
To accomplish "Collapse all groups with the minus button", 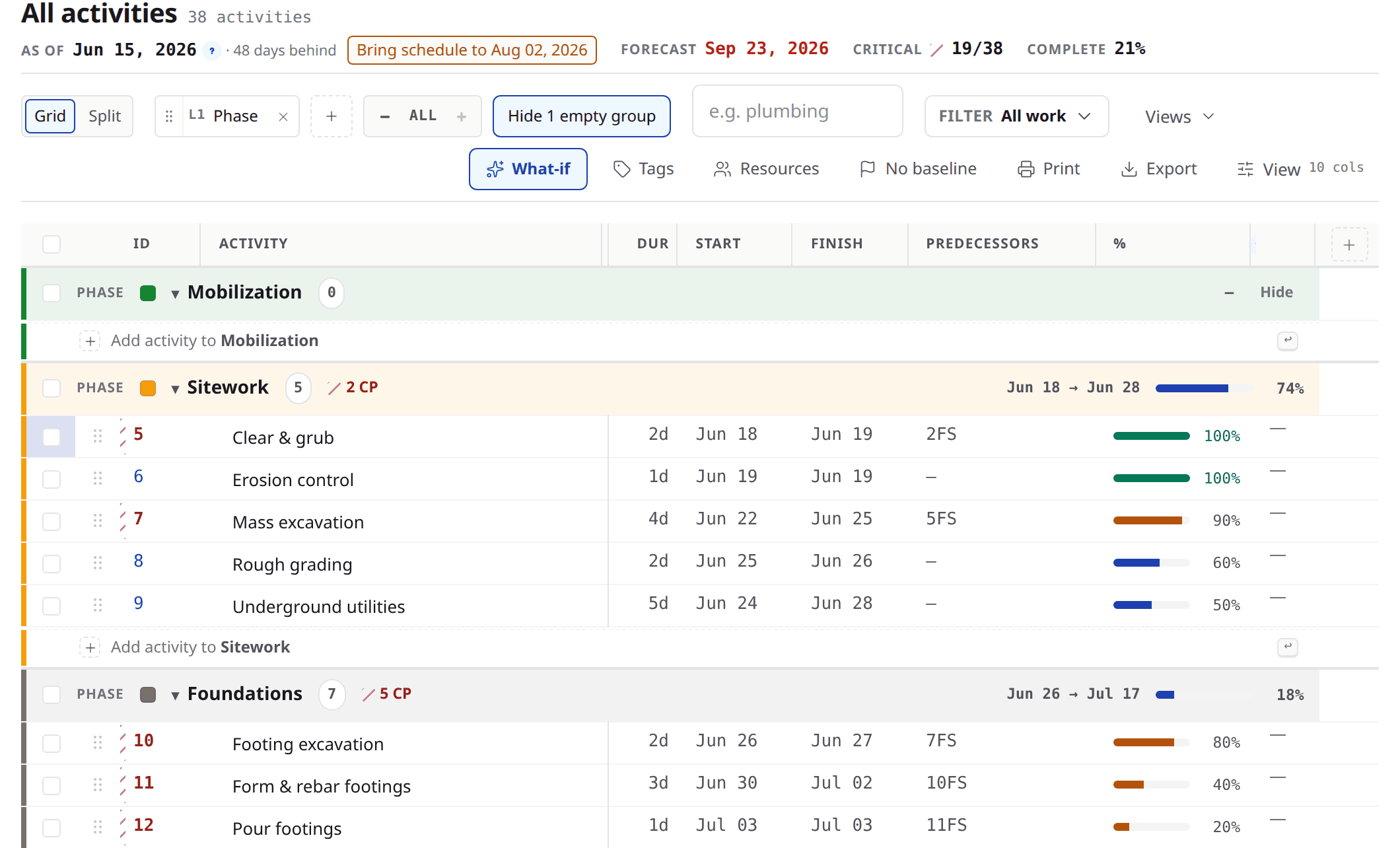I will click(385, 116).
